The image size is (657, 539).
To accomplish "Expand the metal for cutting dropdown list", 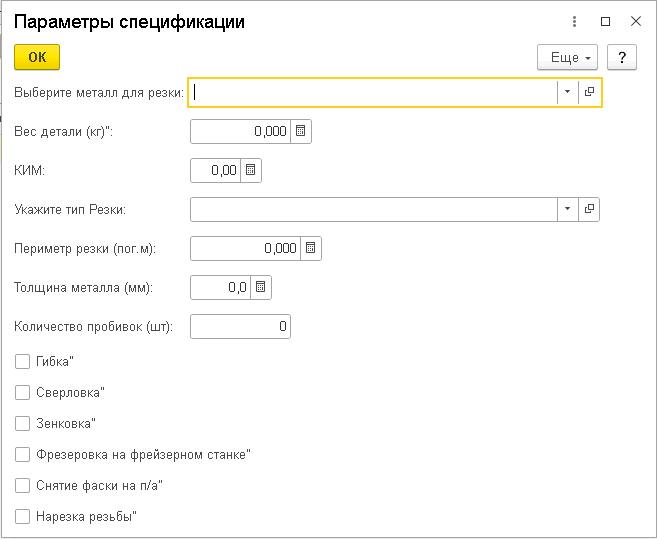I will [x=567, y=92].
